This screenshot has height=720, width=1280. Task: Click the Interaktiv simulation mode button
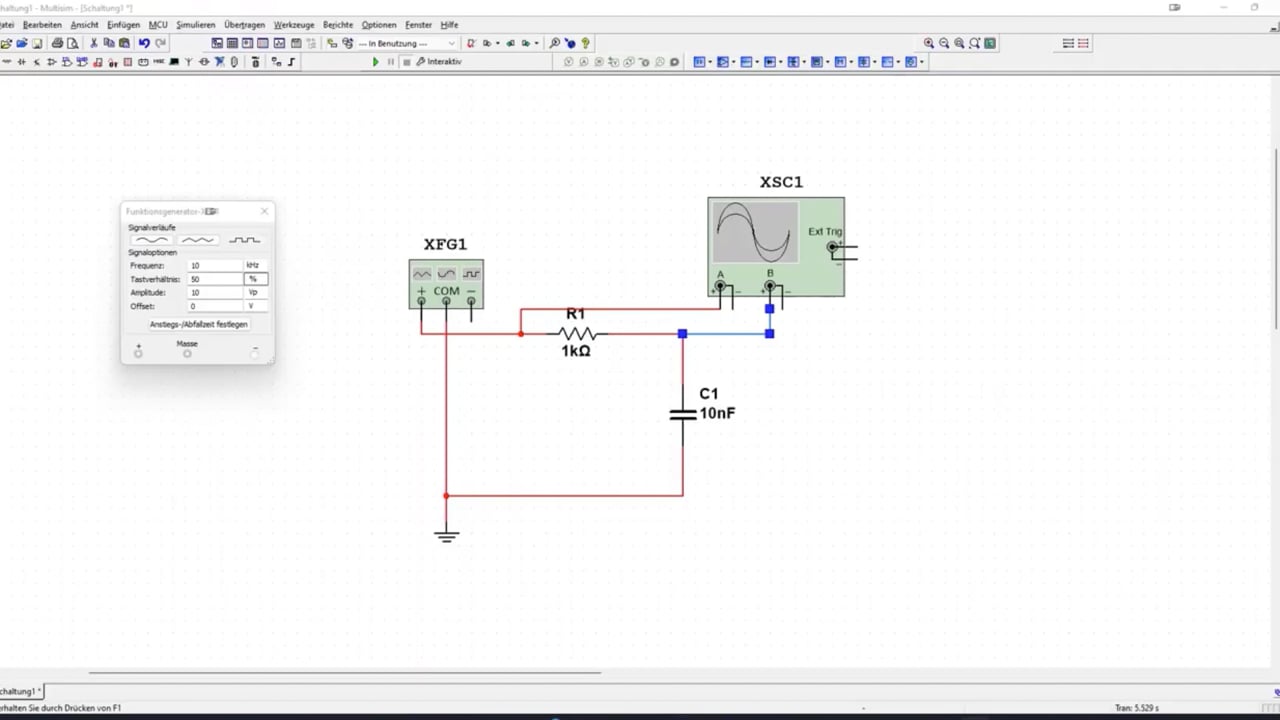coord(439,62)
